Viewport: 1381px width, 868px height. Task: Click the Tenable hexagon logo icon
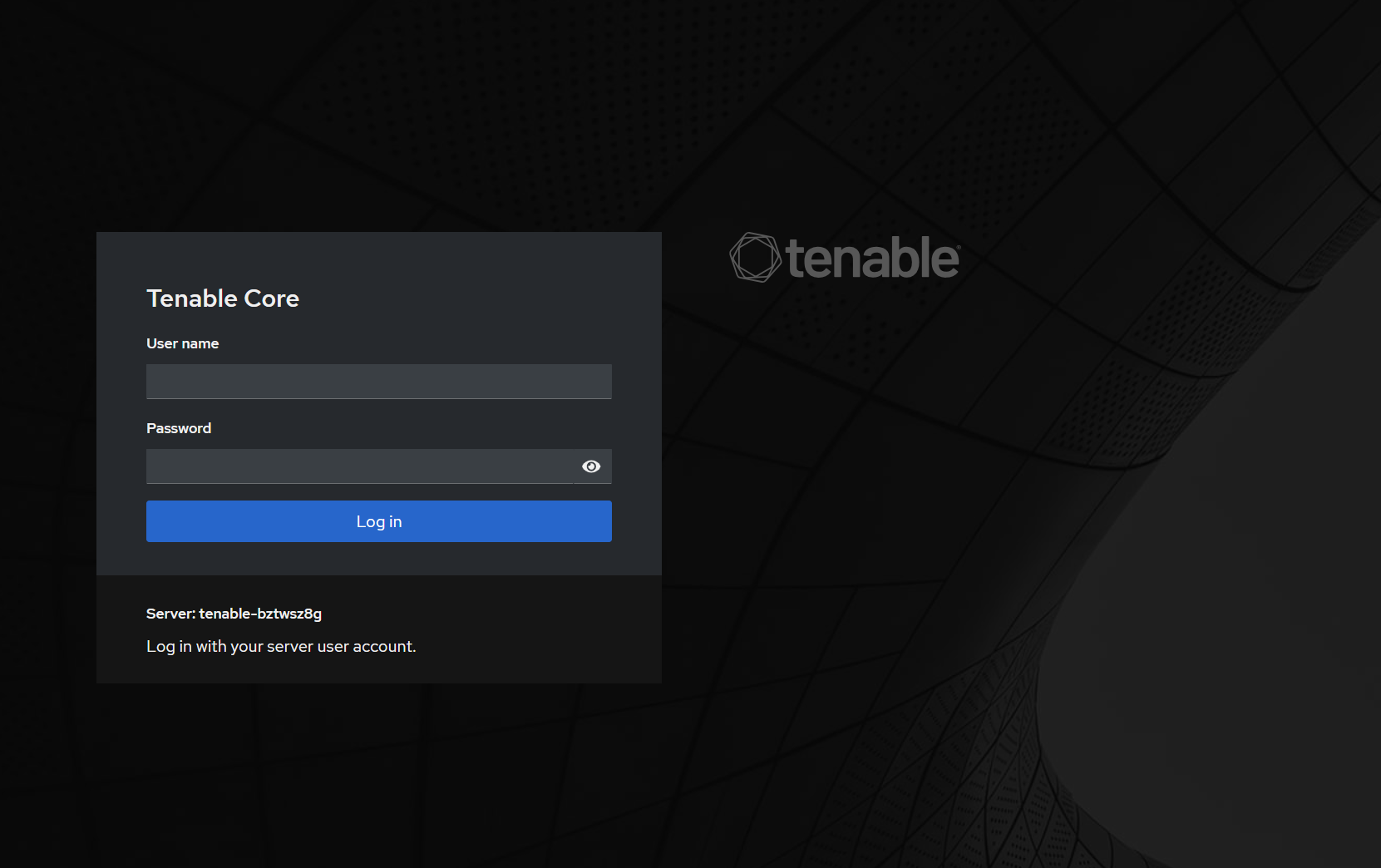[x=755, y=257]
